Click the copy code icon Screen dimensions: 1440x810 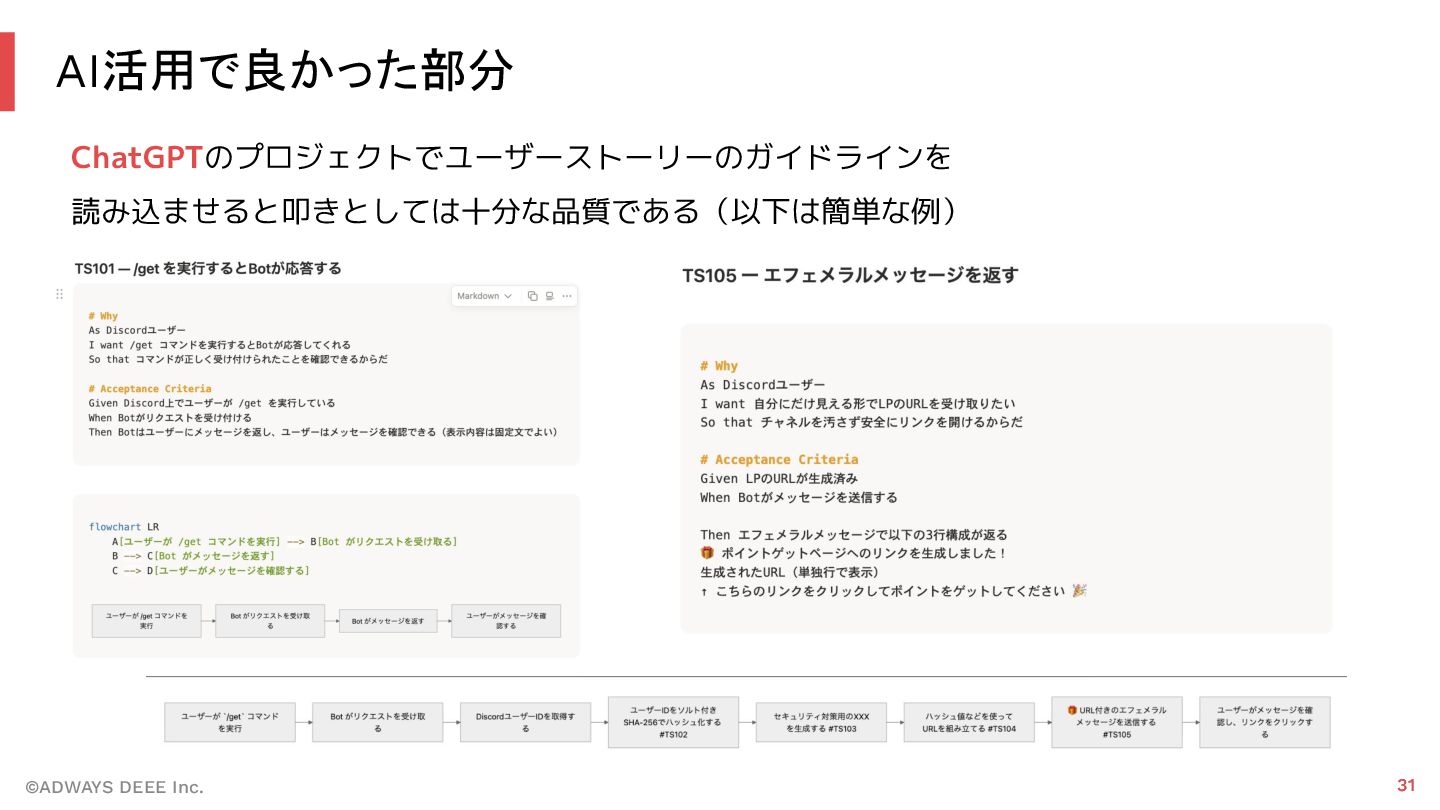[x=532, y=296]
